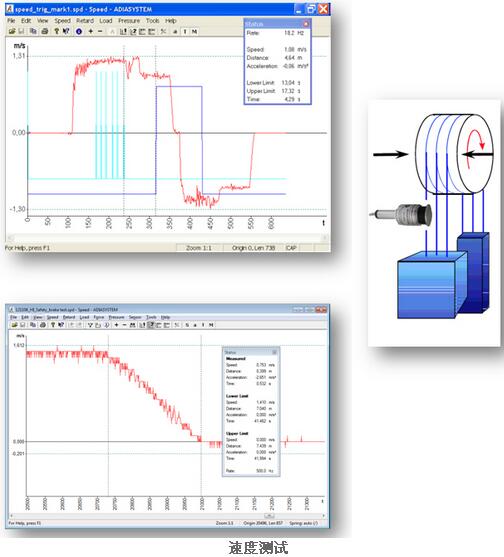The image size is (504, 557).
Task: Open the Pressure menu in top window
Action: point(129,21)
